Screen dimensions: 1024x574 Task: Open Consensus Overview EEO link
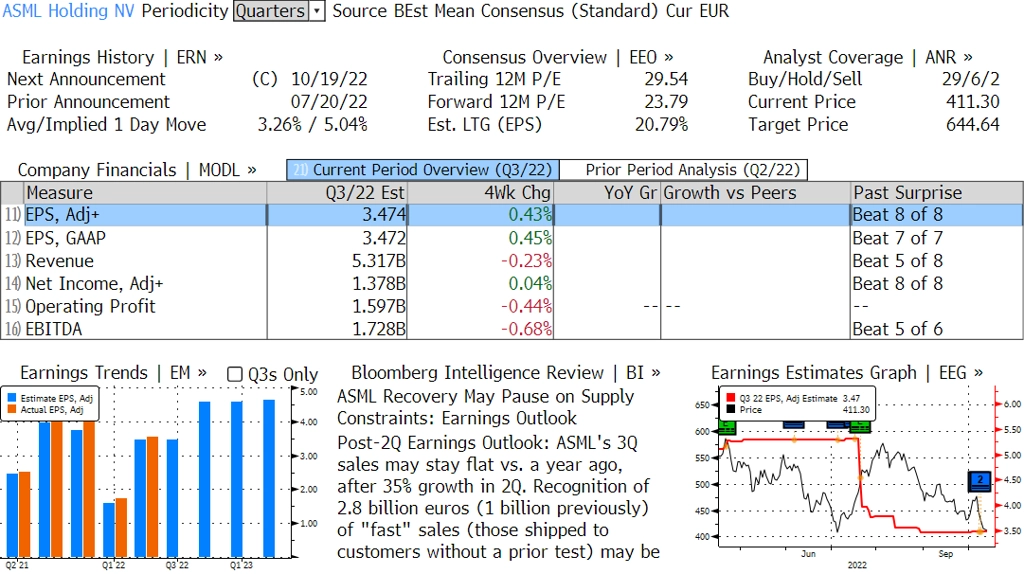click(x=558, y=57)
